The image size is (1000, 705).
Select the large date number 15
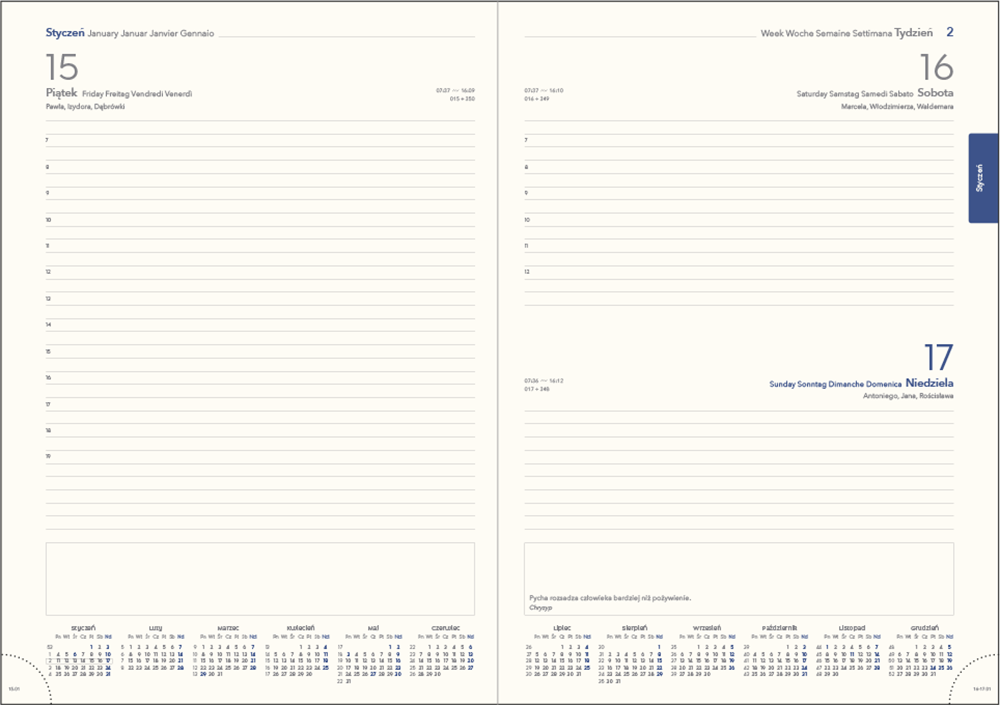[62, 67]
